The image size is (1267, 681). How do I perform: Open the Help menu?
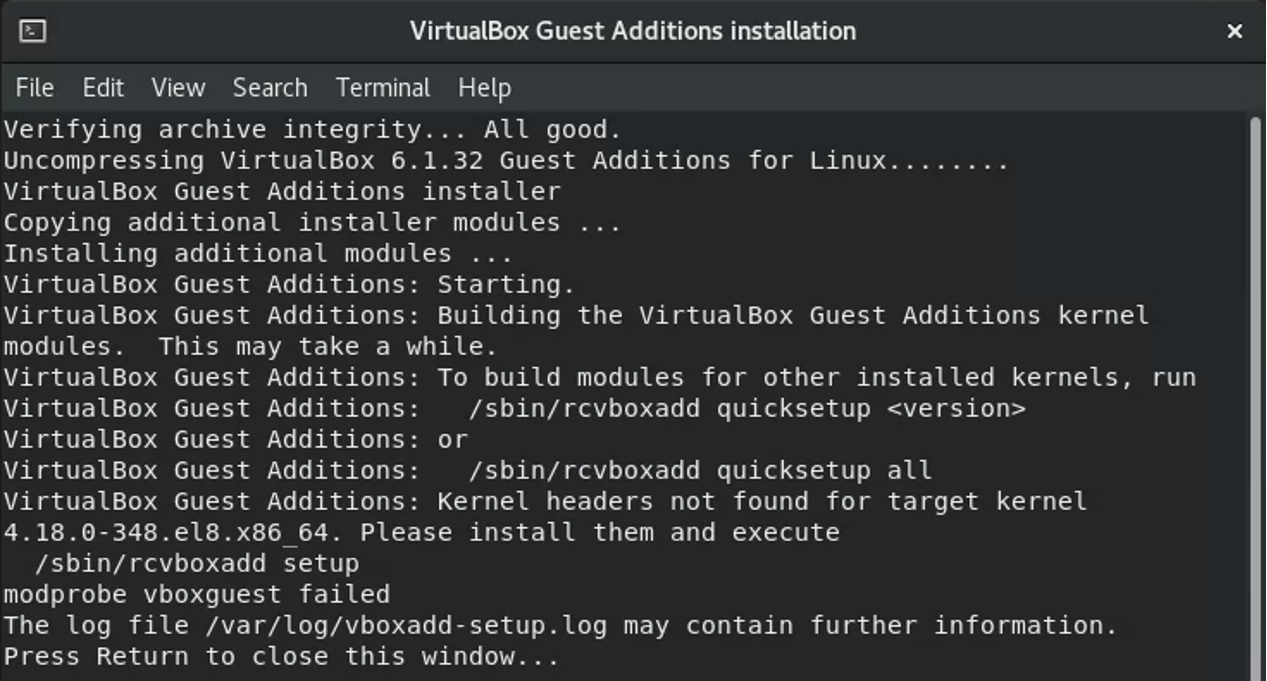tap(484, 88)
